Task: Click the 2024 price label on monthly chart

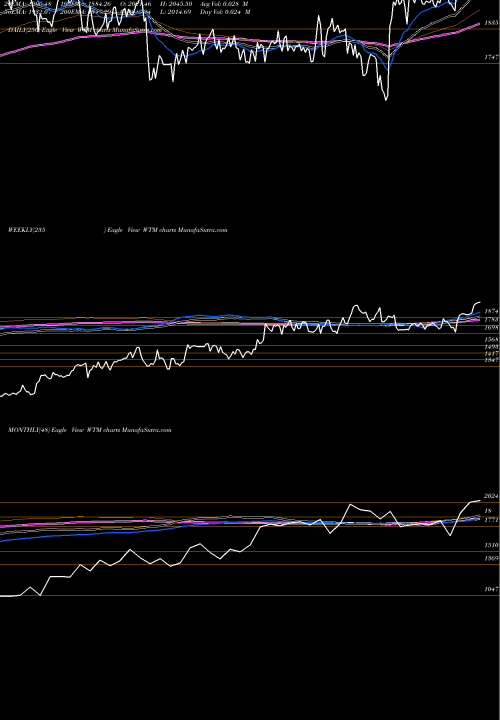Action: (491, 496)
